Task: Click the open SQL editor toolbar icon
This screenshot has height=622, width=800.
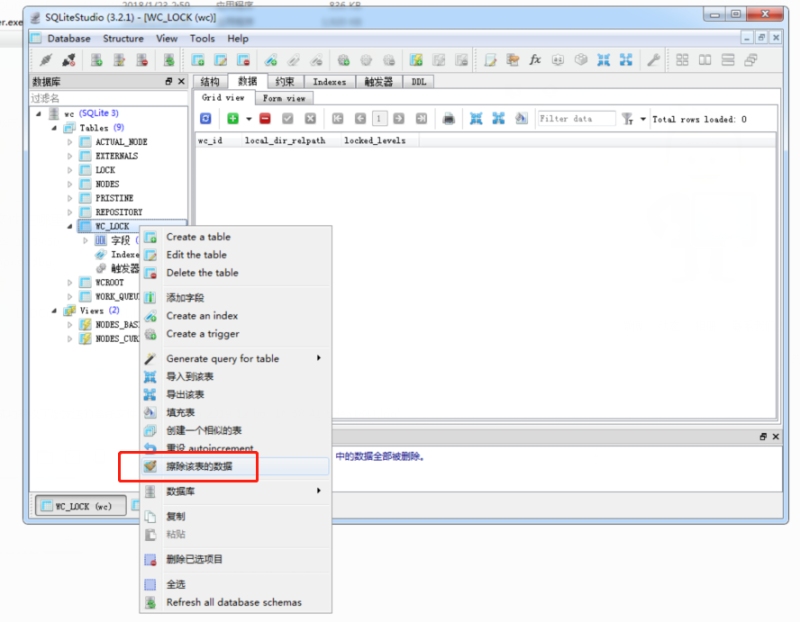Action: (x=490, y=60)
